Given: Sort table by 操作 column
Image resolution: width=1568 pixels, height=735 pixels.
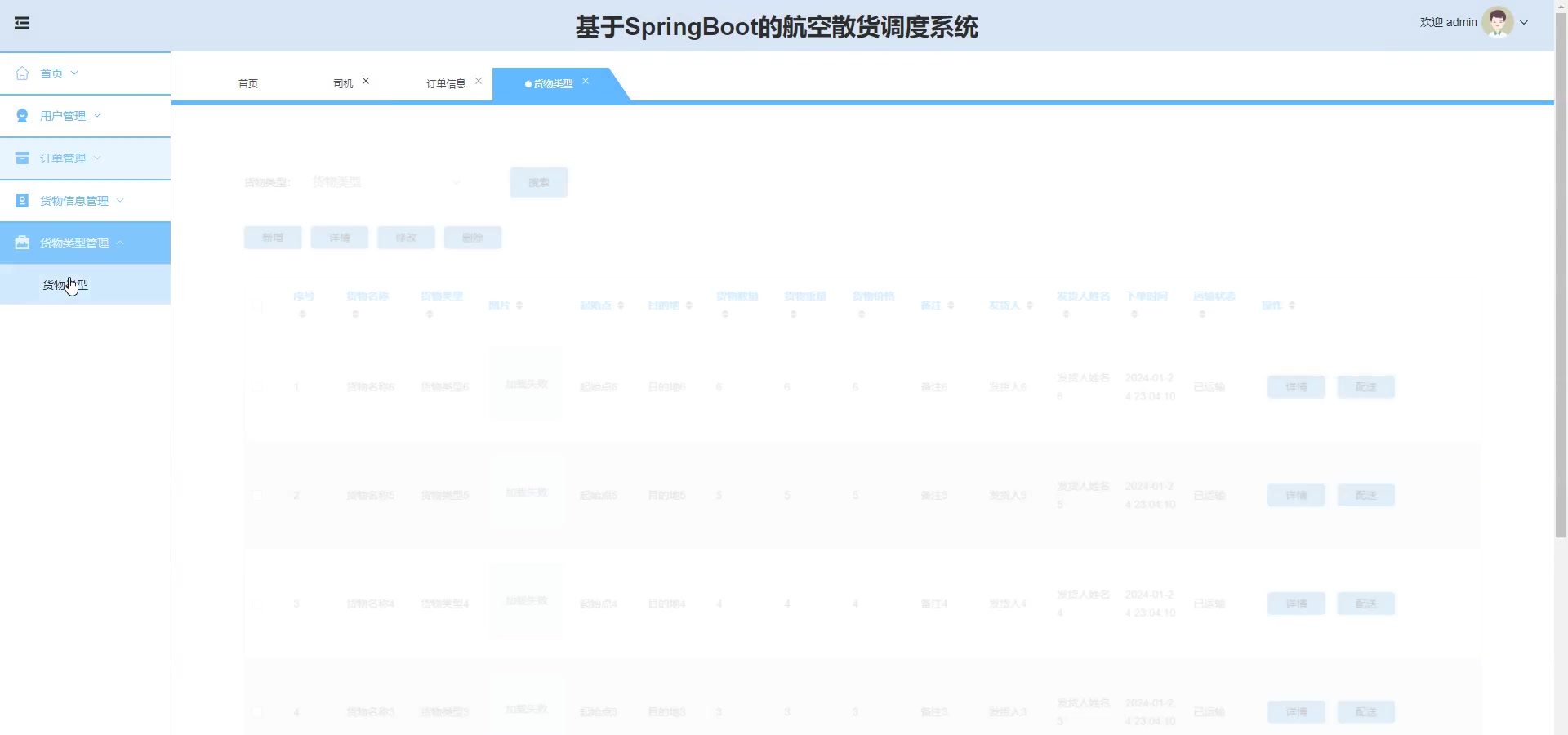Looking at the screenshot, I should click(x=1292, y=305).
